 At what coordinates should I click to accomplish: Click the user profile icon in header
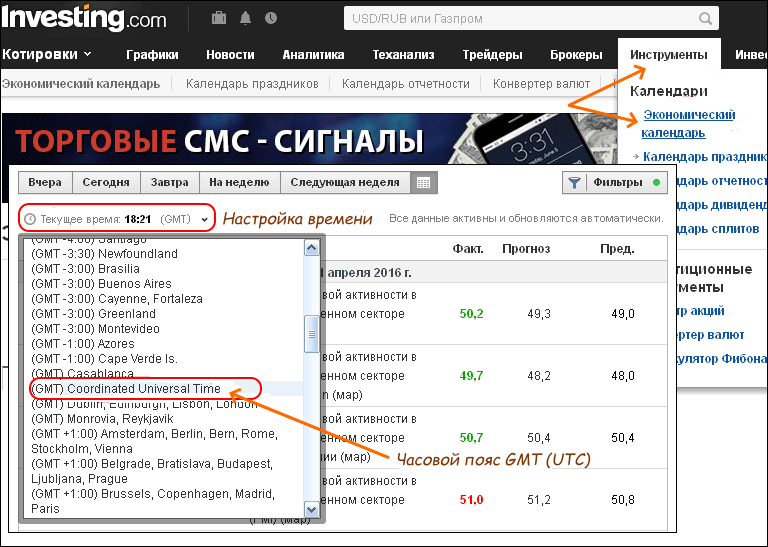coord(271,18)
